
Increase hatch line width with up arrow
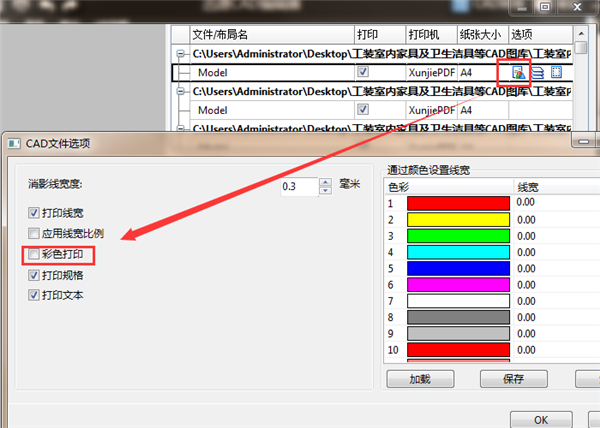(325, 182)
